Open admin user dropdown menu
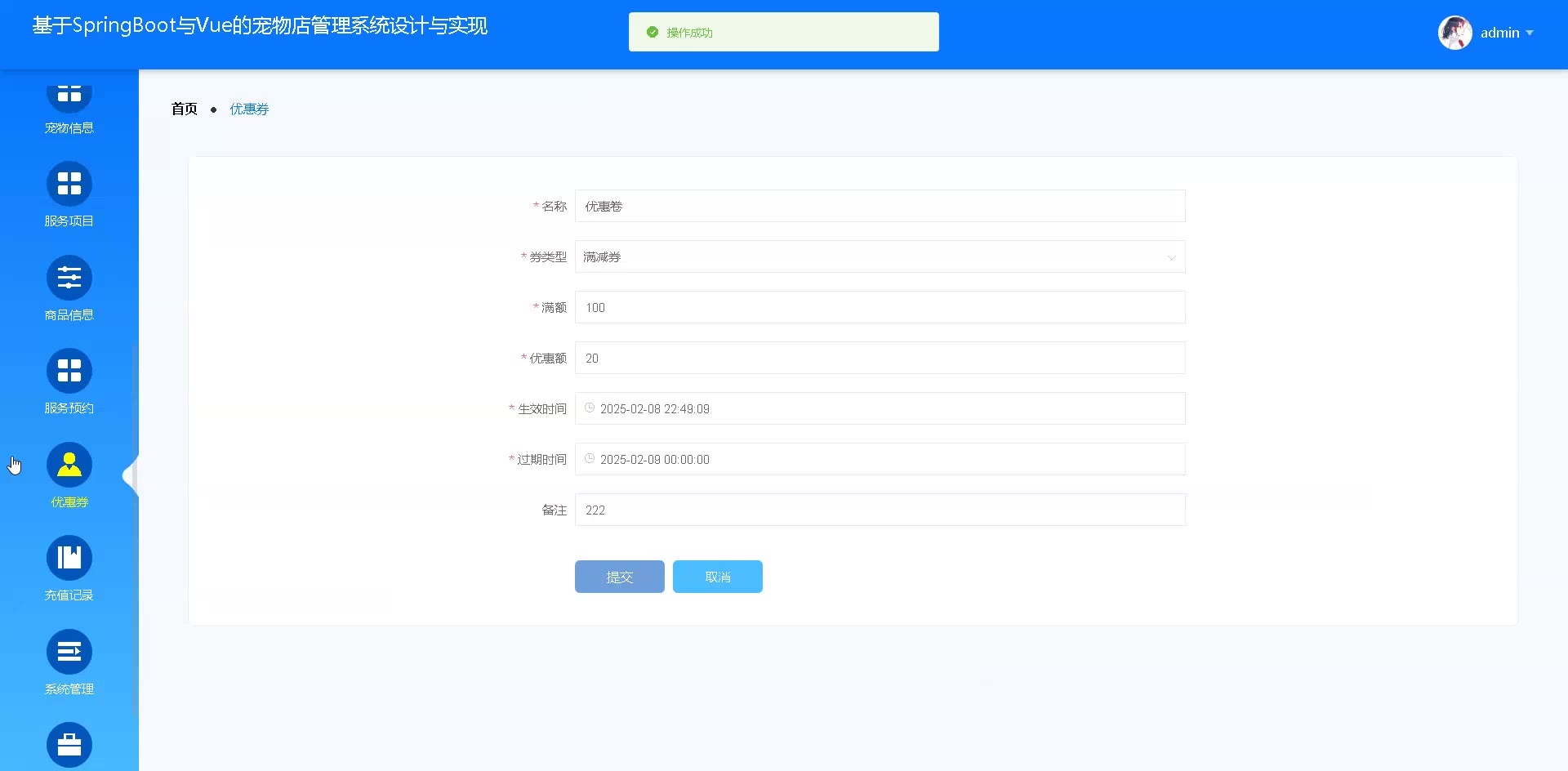1568x771 pixels. (1507, 33)
